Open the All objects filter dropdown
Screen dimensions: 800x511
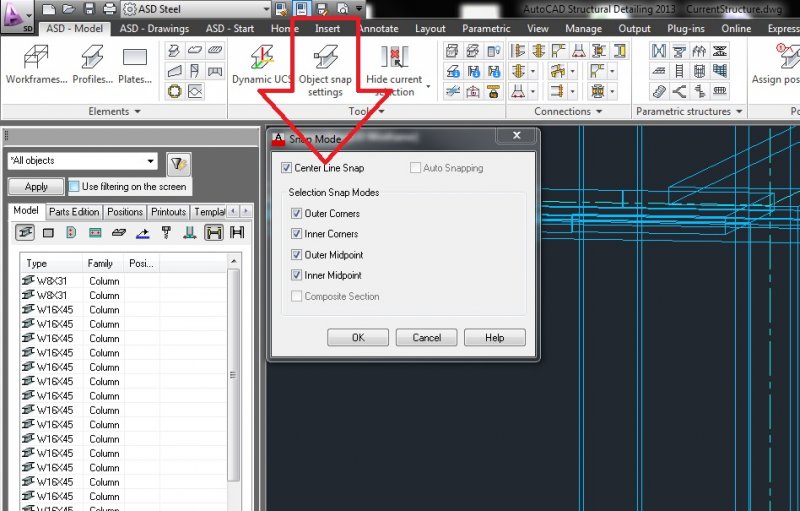click(151, 161)
